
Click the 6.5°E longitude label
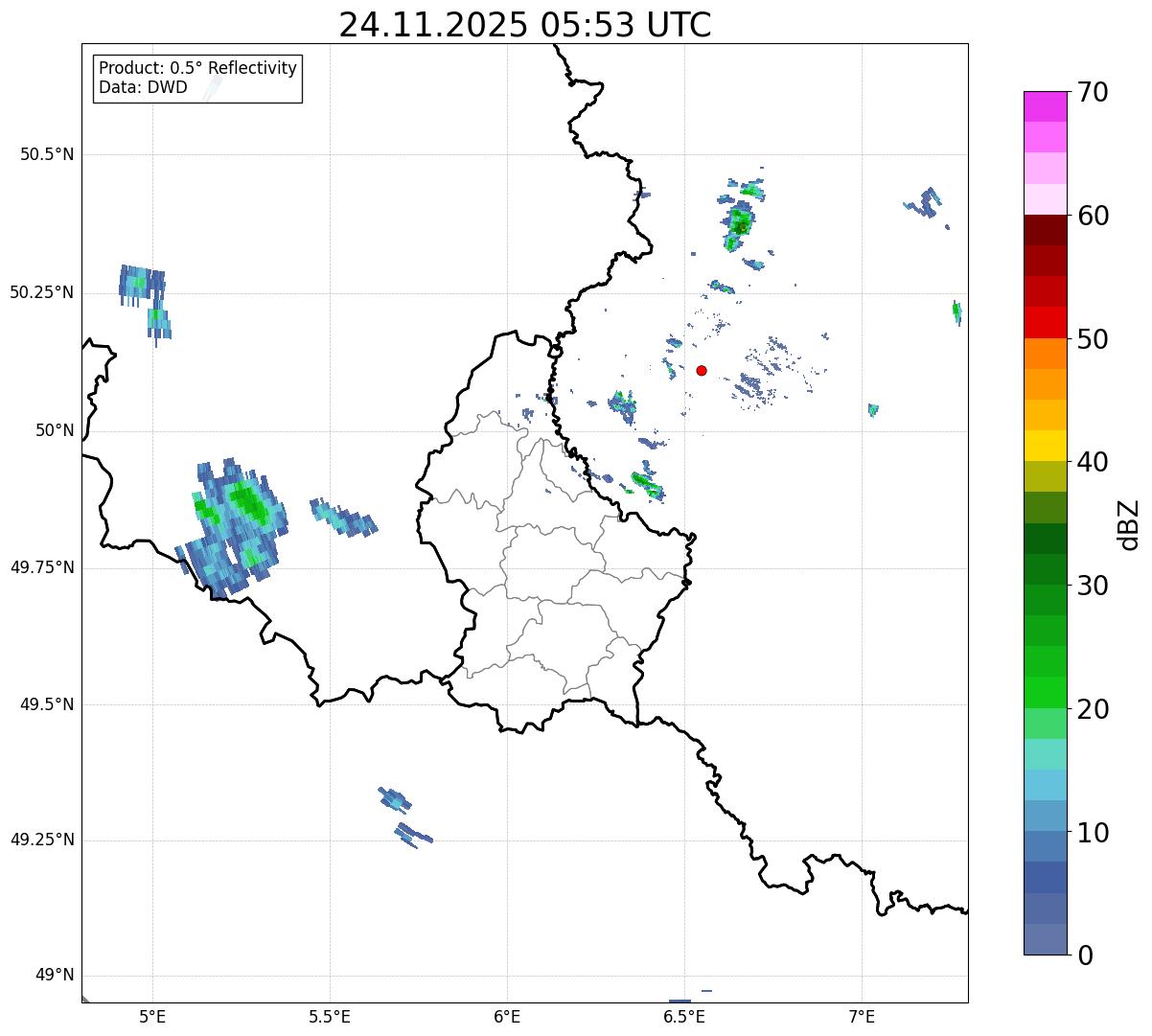coord(684,1016)
